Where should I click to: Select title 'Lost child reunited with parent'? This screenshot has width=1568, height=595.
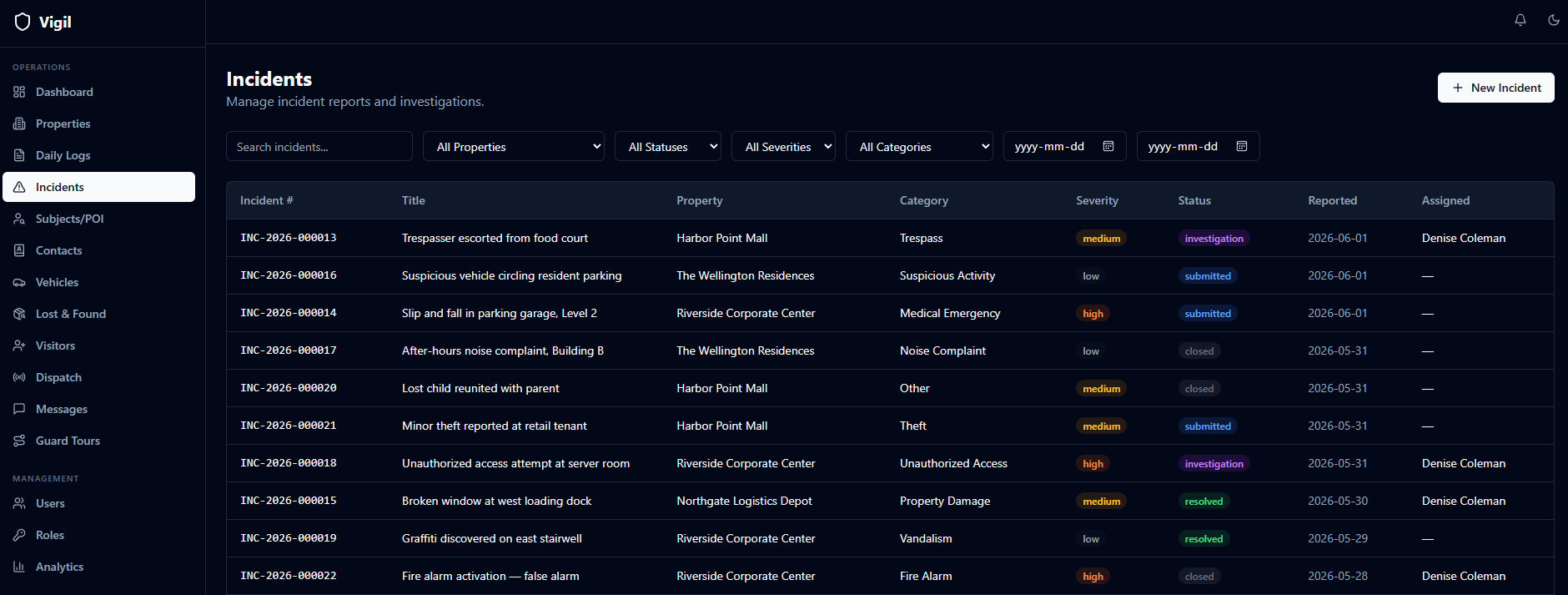[480, 388]
